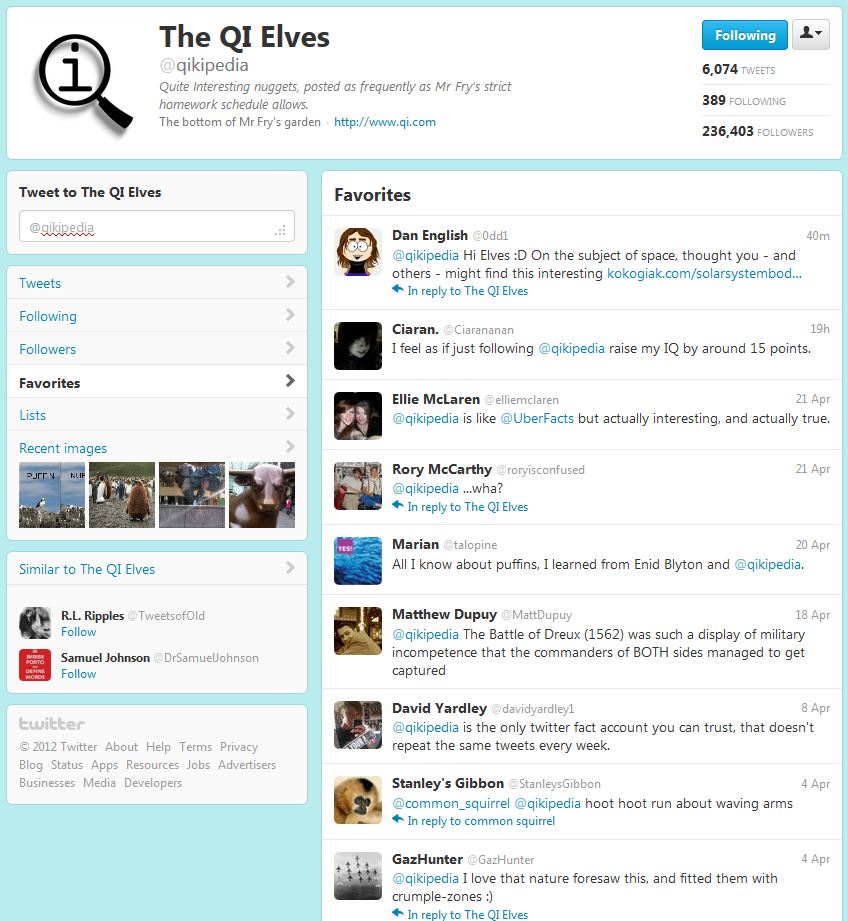This screenshot has width=848, height=921.
Task: Open the 236,403 followers count
Action: coord(758,132)
